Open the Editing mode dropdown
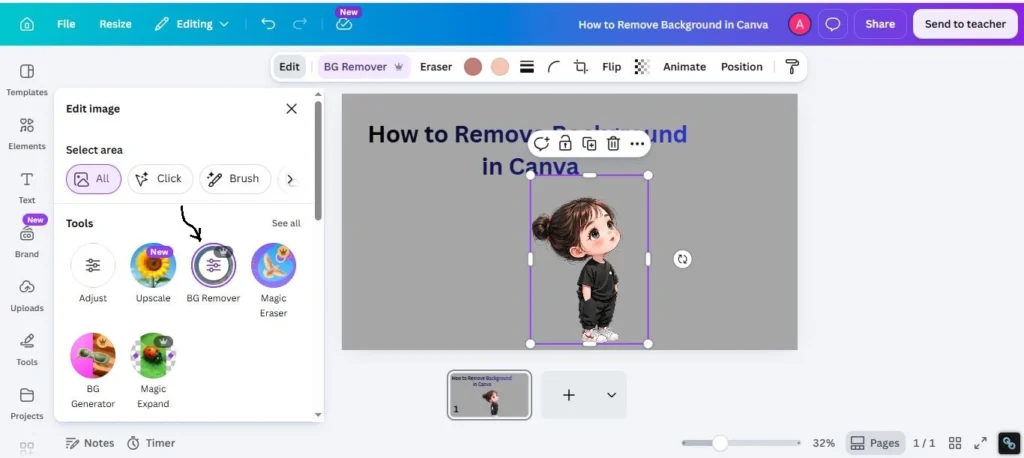 coord(191,24)
